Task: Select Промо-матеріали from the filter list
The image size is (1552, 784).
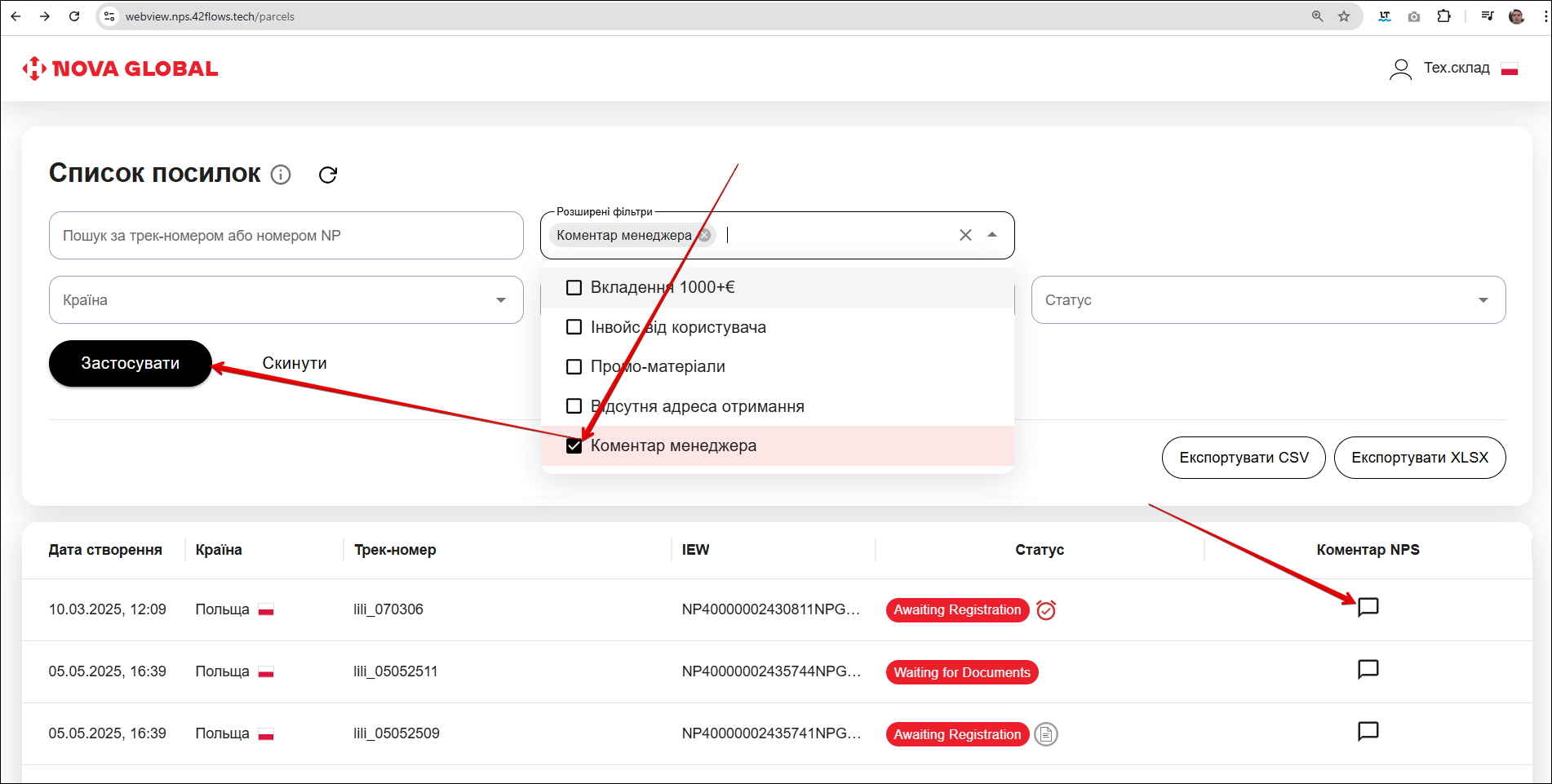Action: 574,367
